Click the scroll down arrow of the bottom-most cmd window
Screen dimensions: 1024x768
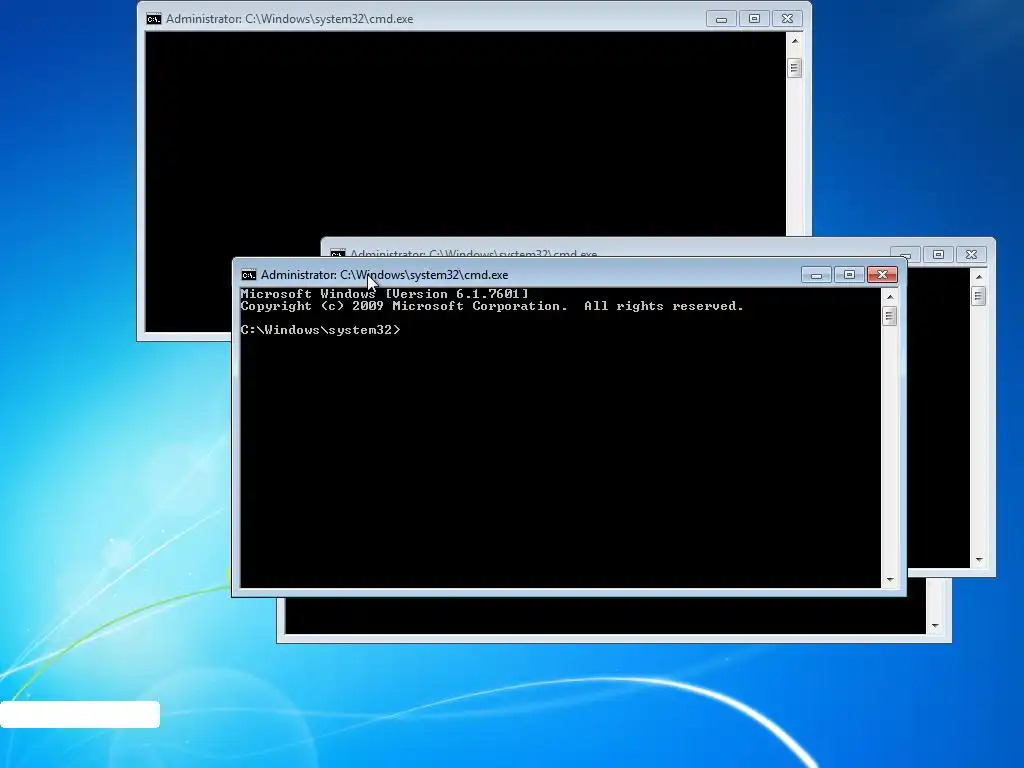tap(935, 626)
